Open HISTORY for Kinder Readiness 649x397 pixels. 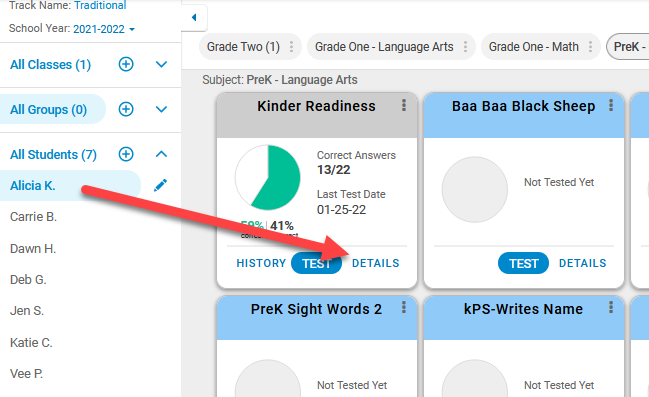point(261,263)
